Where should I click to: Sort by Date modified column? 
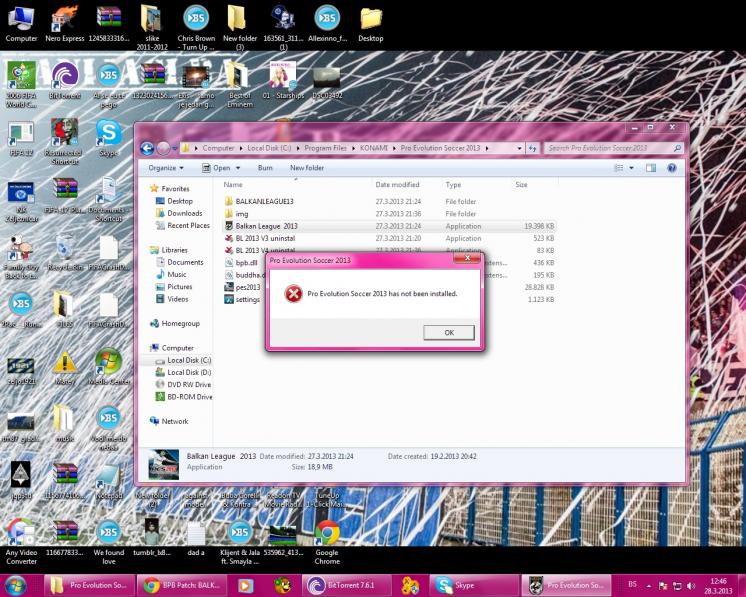tap(397, 185)
